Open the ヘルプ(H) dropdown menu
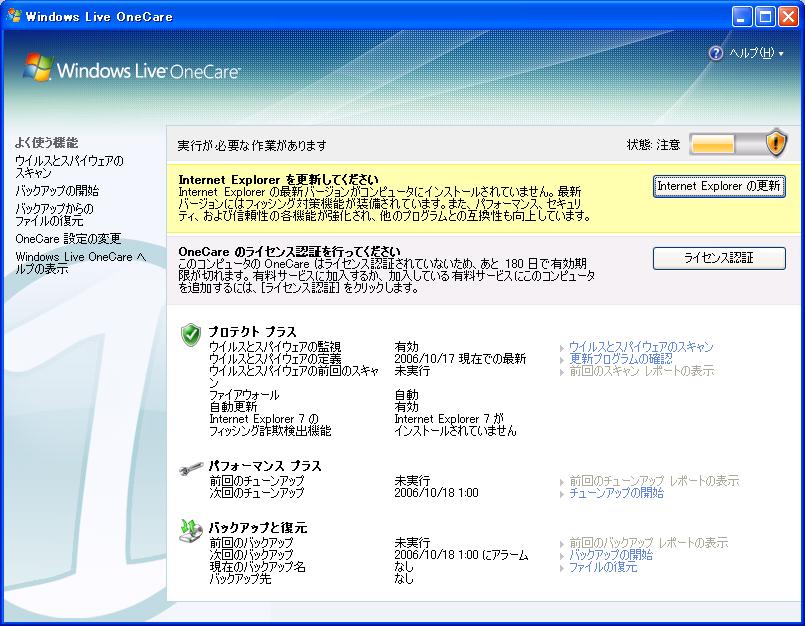This screenshot has height=626, width=805. (756, 53)
